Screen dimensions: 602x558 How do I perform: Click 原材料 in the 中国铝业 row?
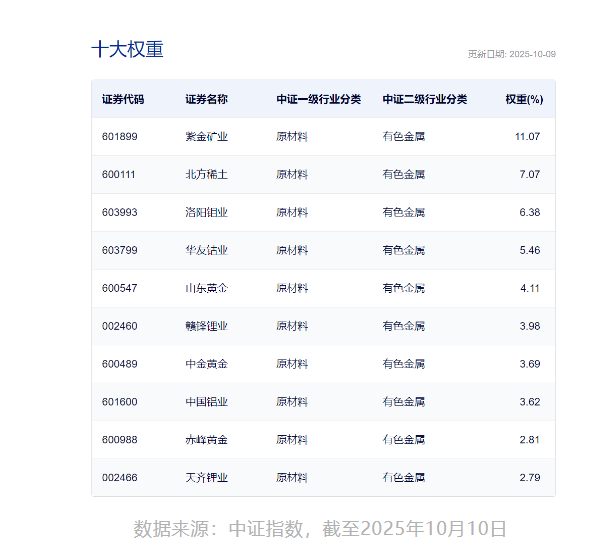pyautogui.click(x=292, y=402)
